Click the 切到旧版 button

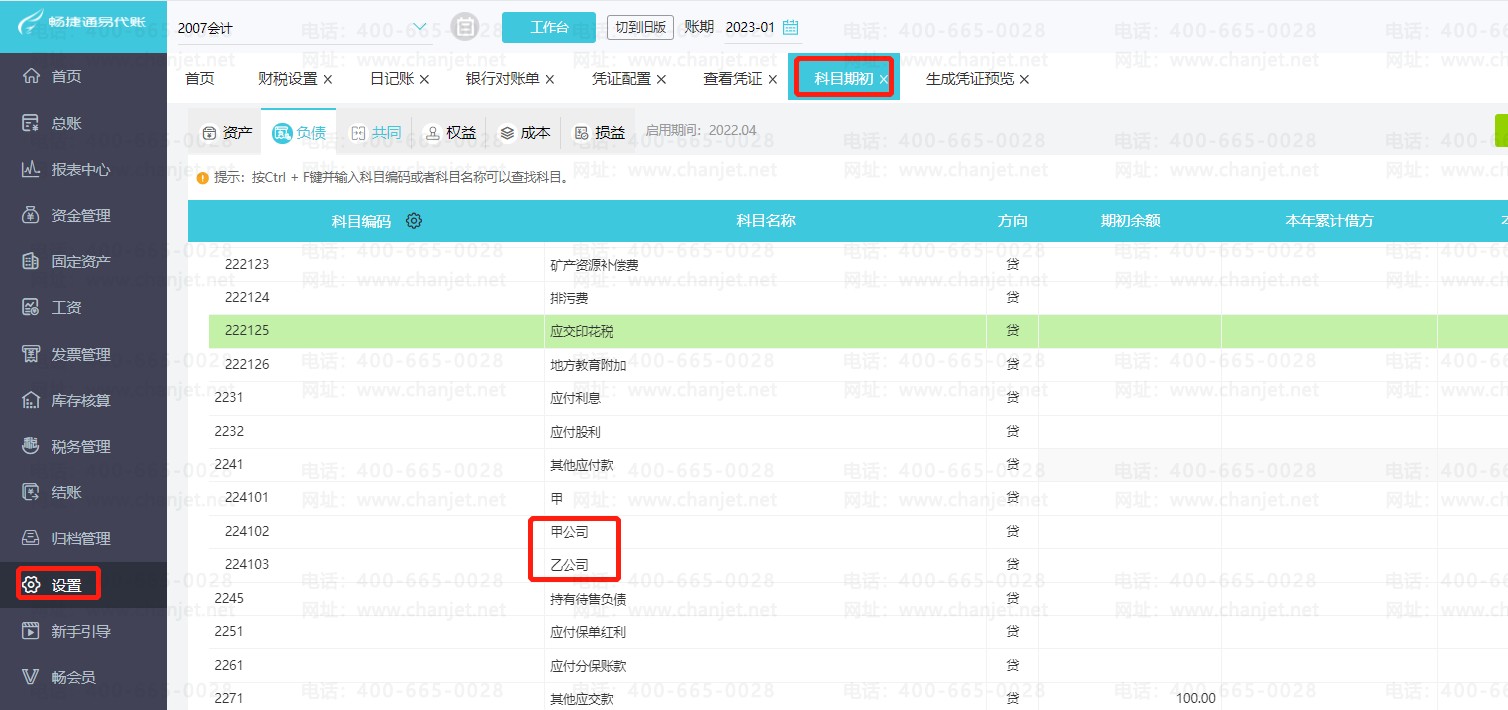[641, 27]
